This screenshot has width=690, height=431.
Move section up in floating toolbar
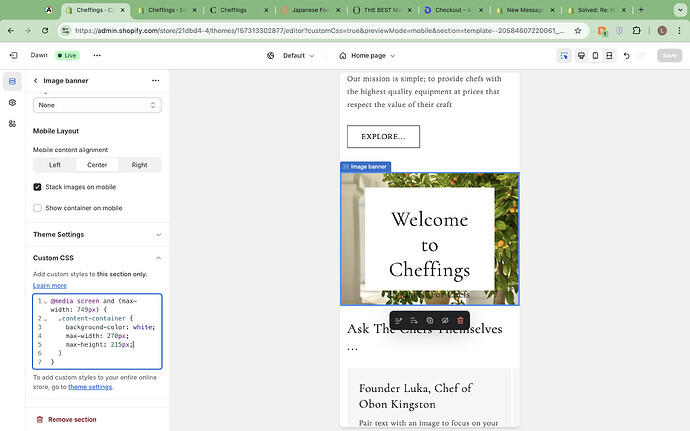pyautogui.click(x=398, y=320)
